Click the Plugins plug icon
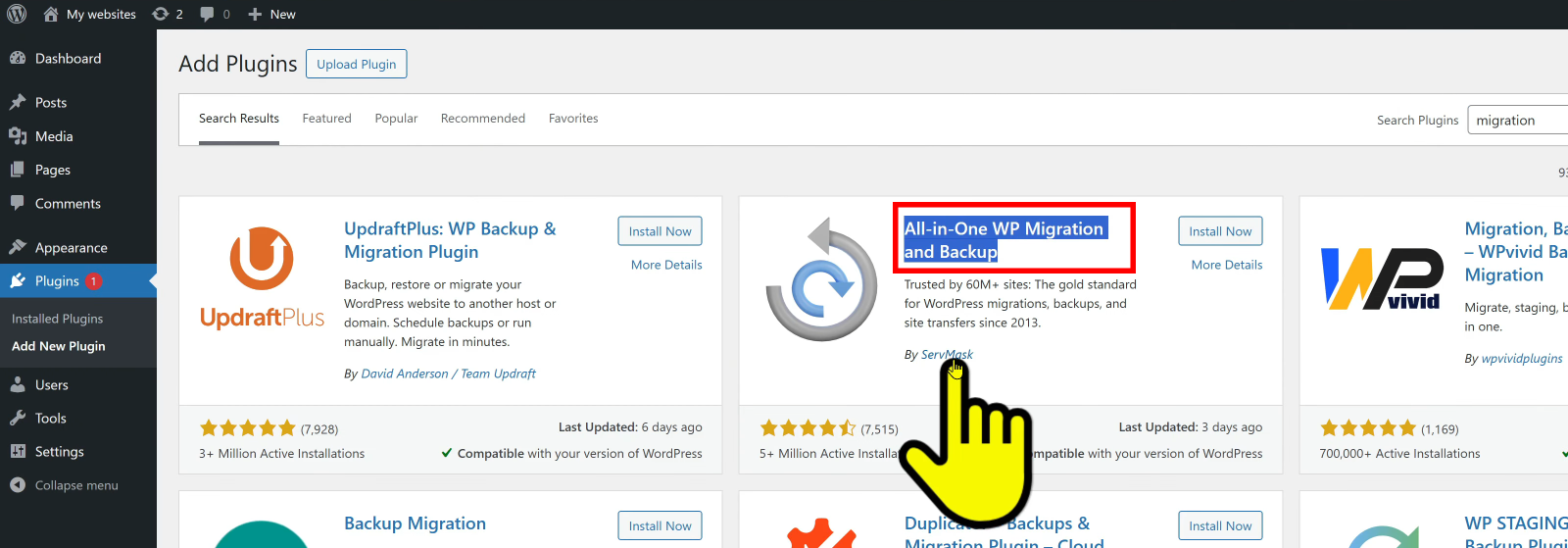This screenshot has height=548, width=1568. pyautogui.click(x=18, y=280)
